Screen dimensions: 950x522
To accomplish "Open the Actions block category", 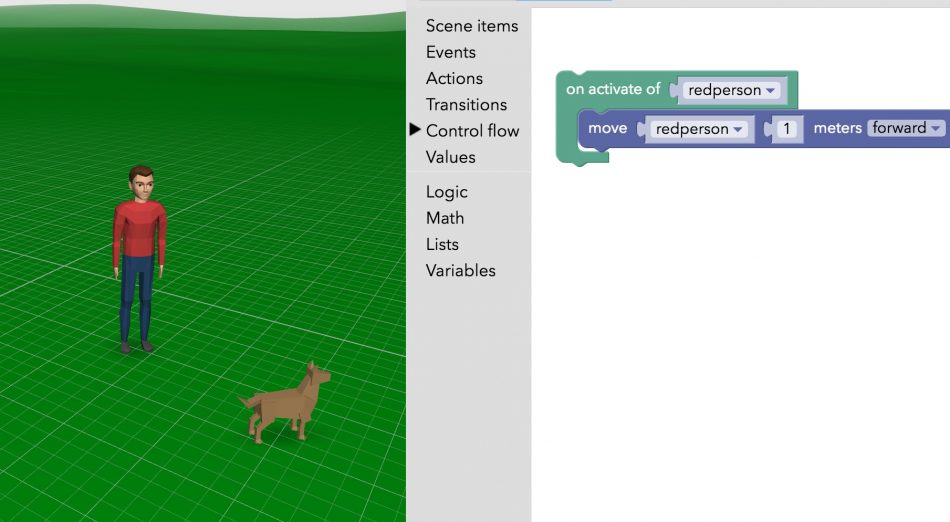I will click(x=454, y=78).
